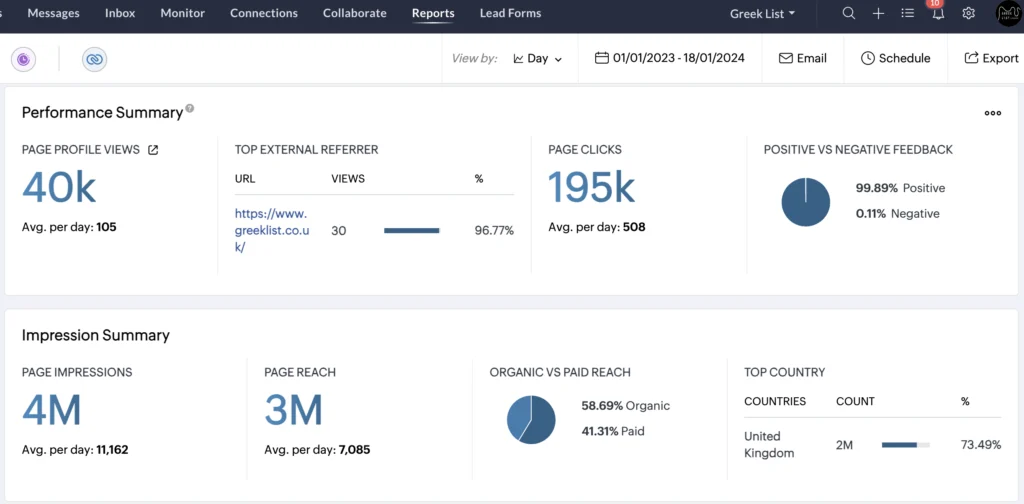Open the settings gear icon
1024x504 pixels.
coord(968,13)
